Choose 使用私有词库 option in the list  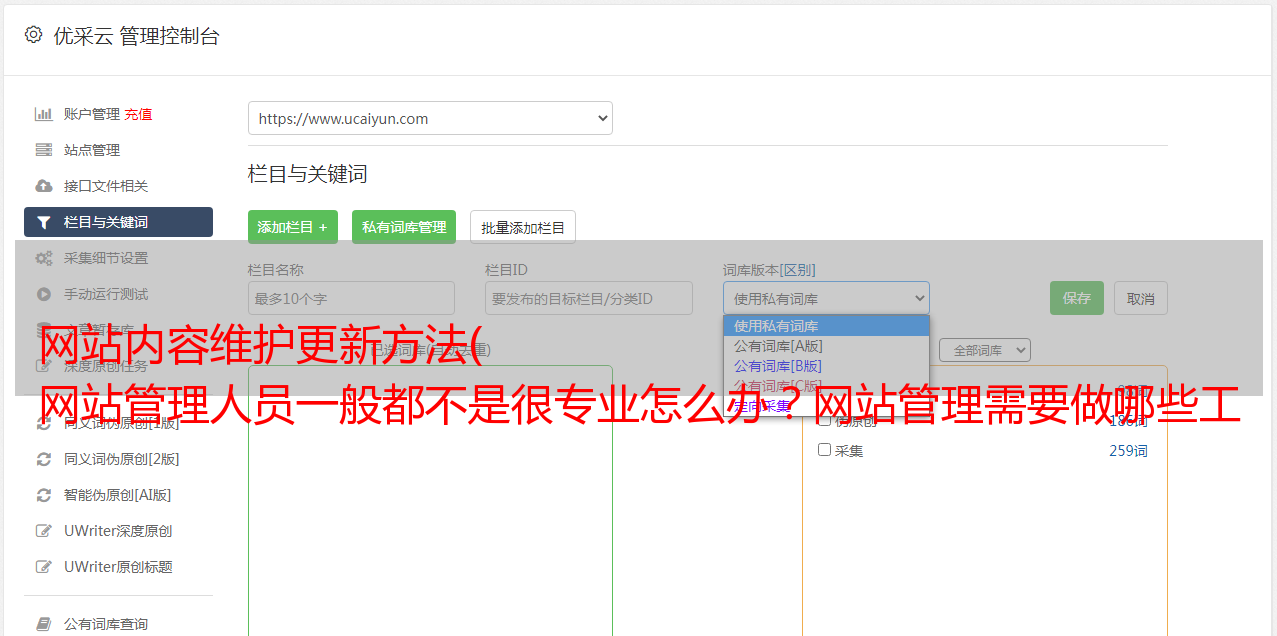click(x=826, y=326)
